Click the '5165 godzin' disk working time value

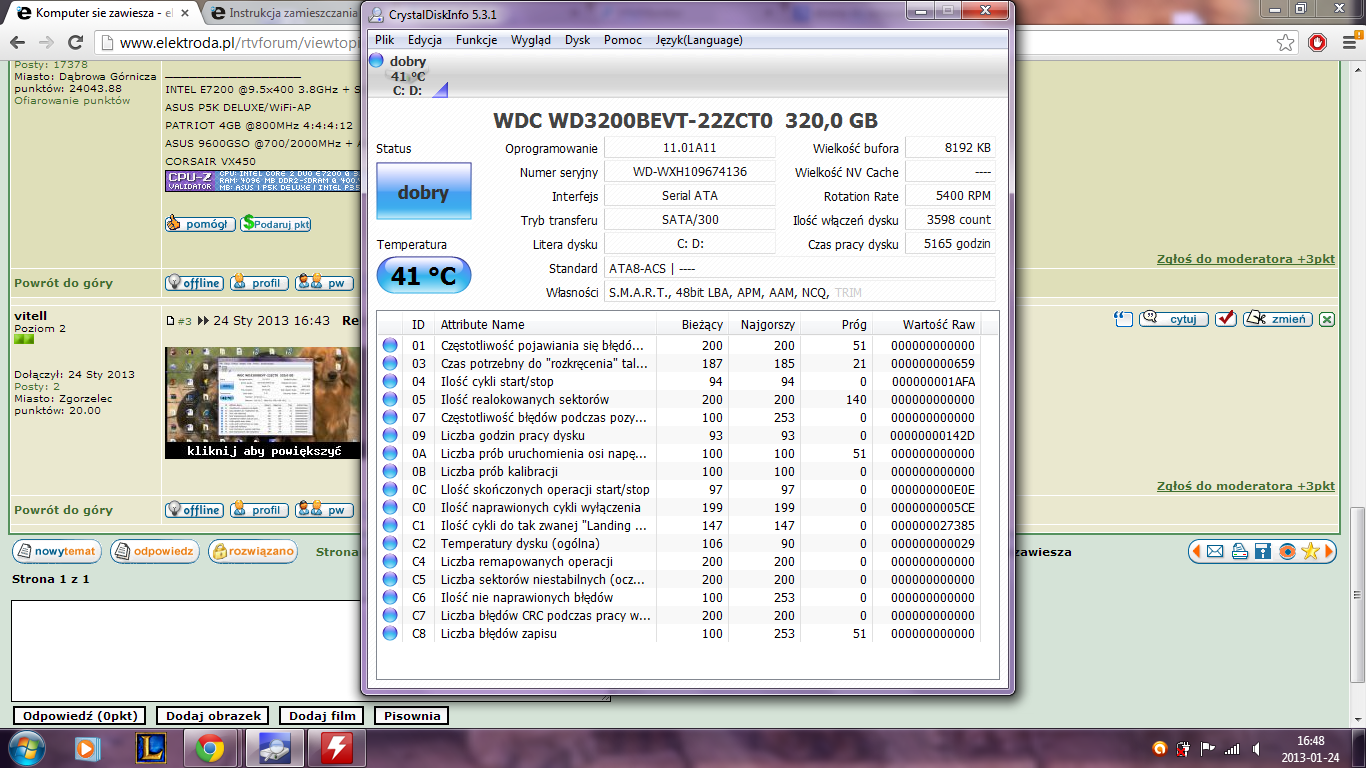(950, 244)
